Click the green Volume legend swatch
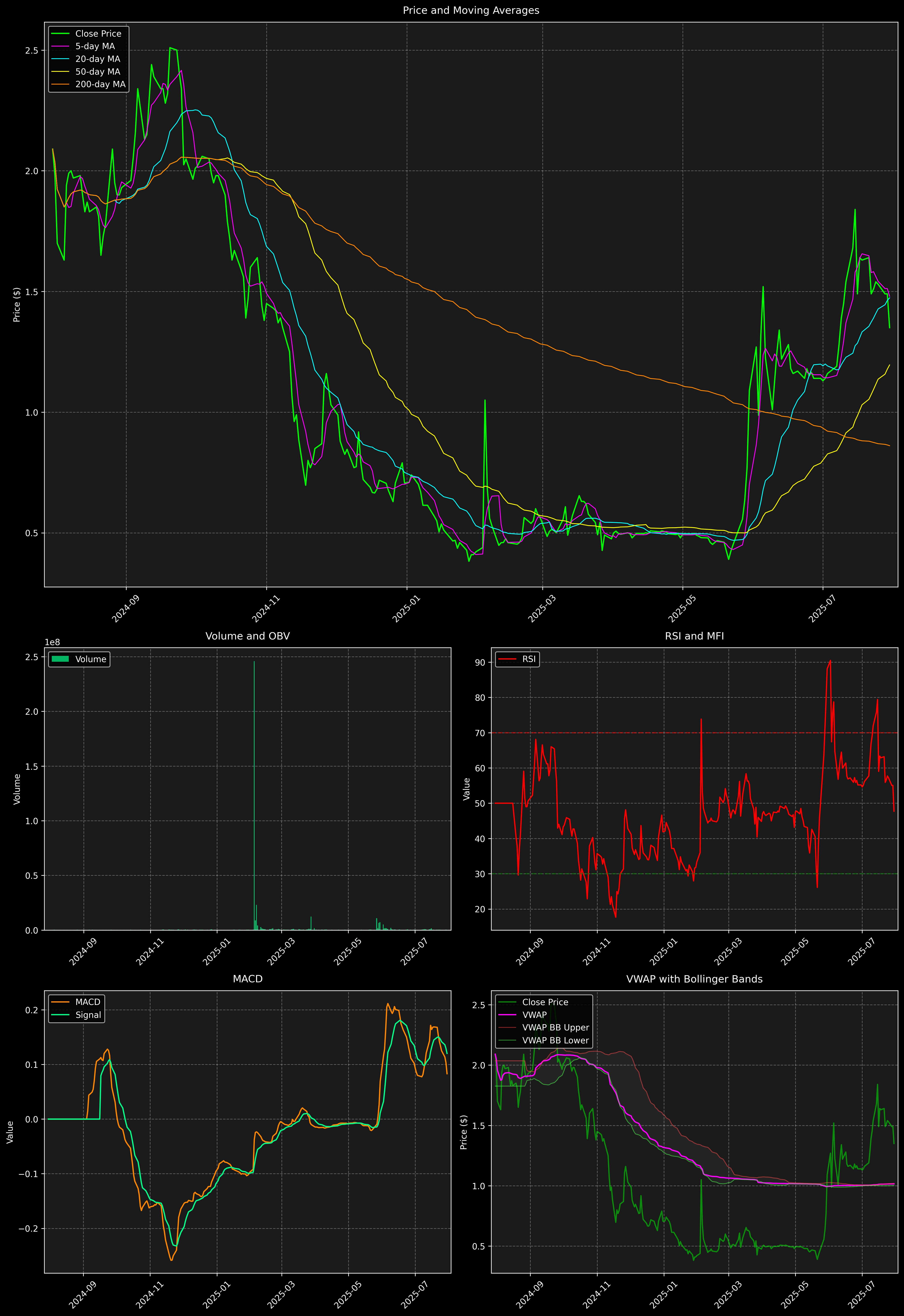 [60, 659]
